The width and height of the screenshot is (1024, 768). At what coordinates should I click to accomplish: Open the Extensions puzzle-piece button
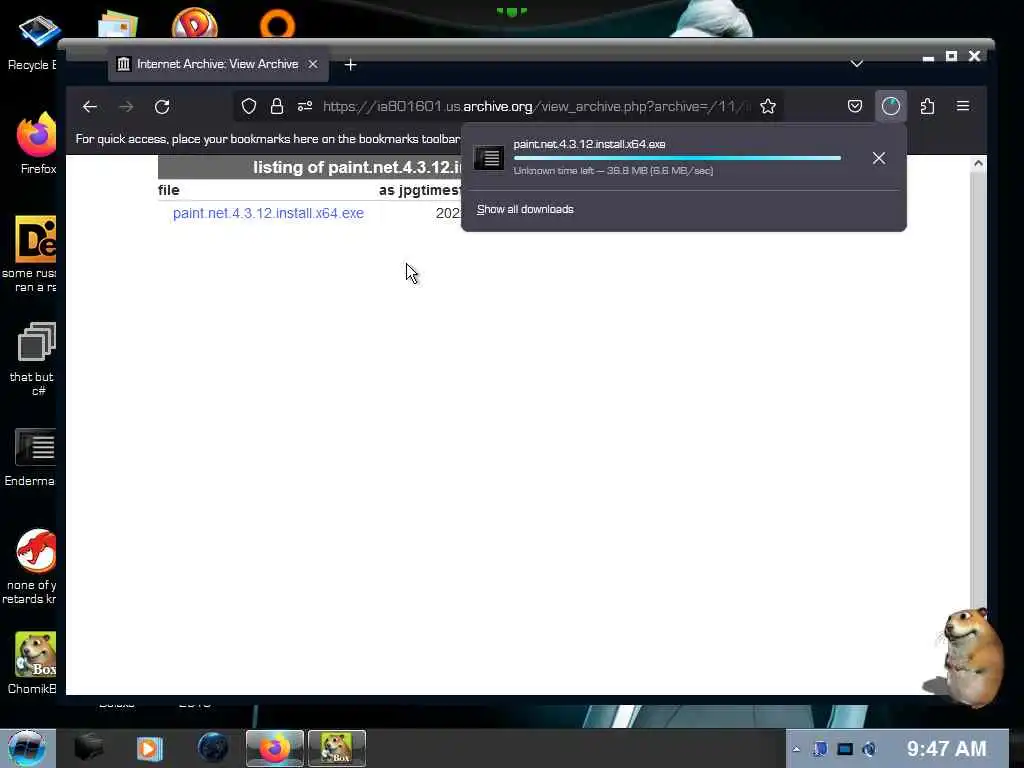(927, 106)
